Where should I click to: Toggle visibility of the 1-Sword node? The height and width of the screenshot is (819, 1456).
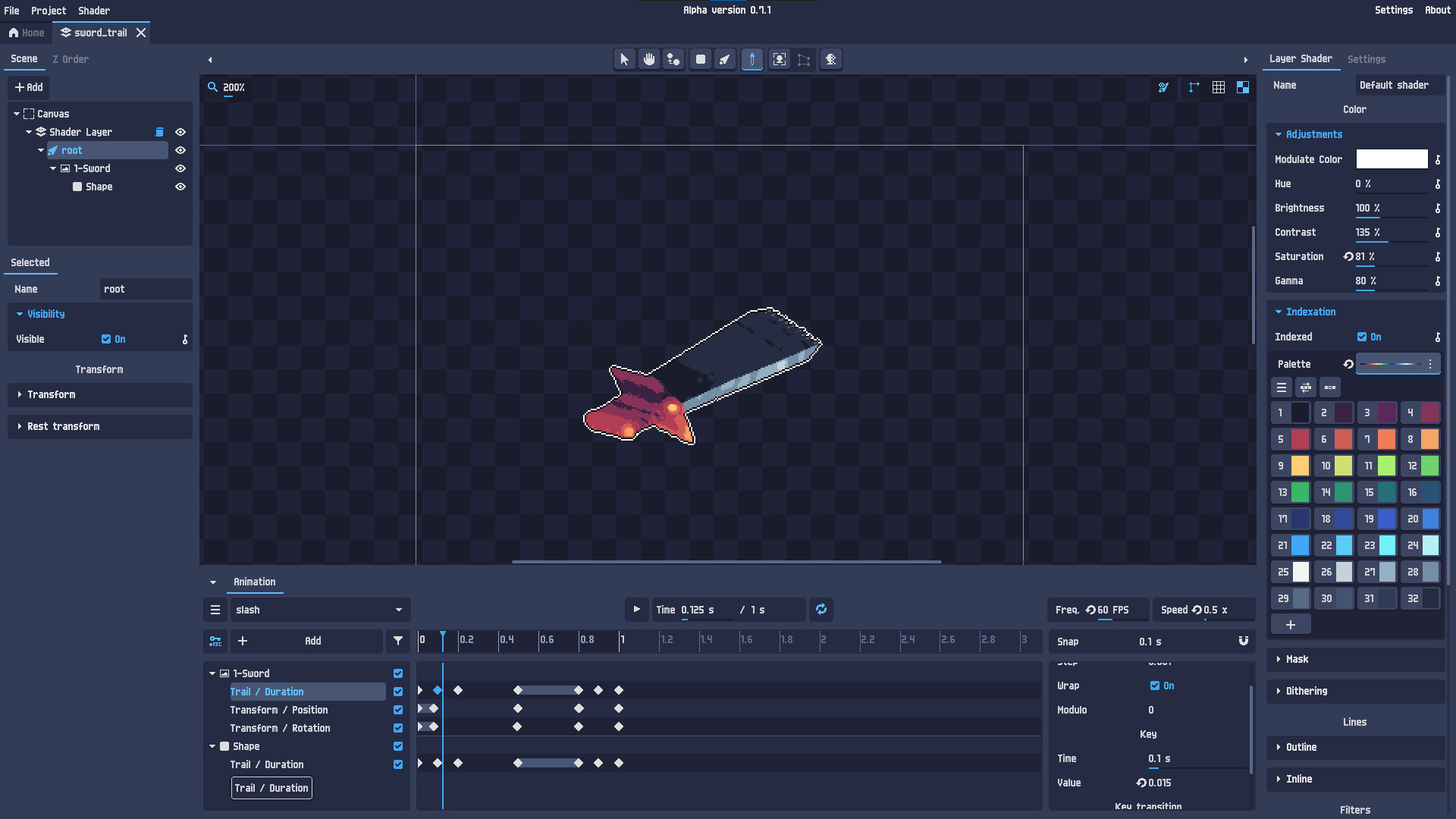180,168
